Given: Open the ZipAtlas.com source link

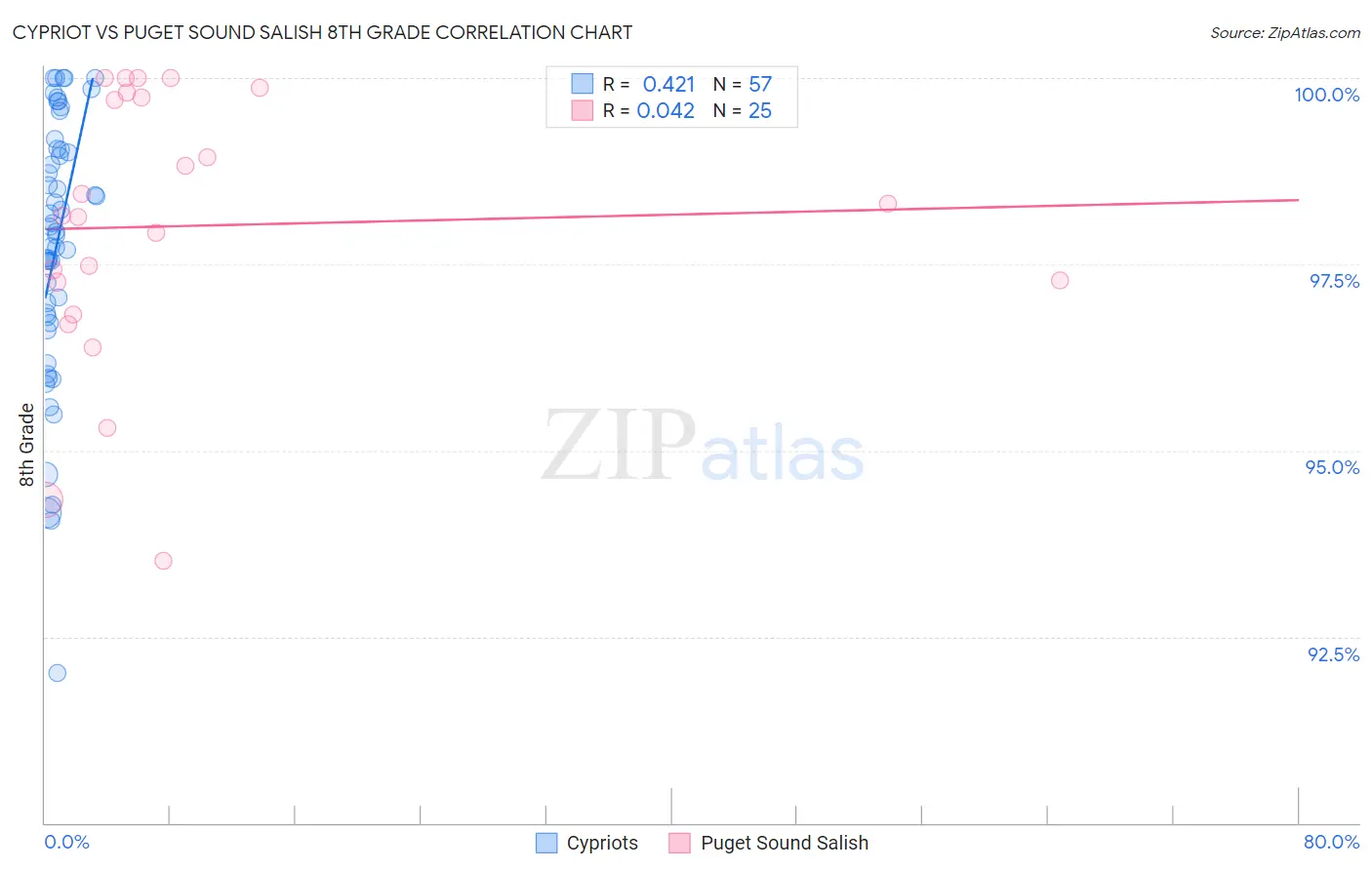Looking at the screenshot, I should click(x=1285, y=32).
